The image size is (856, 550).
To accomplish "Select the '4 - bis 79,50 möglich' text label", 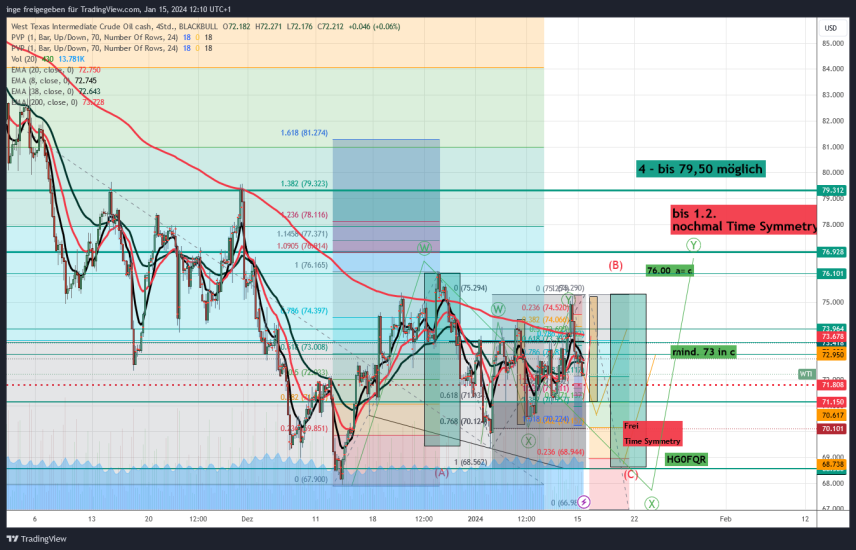I will click(x=700, y=169).
